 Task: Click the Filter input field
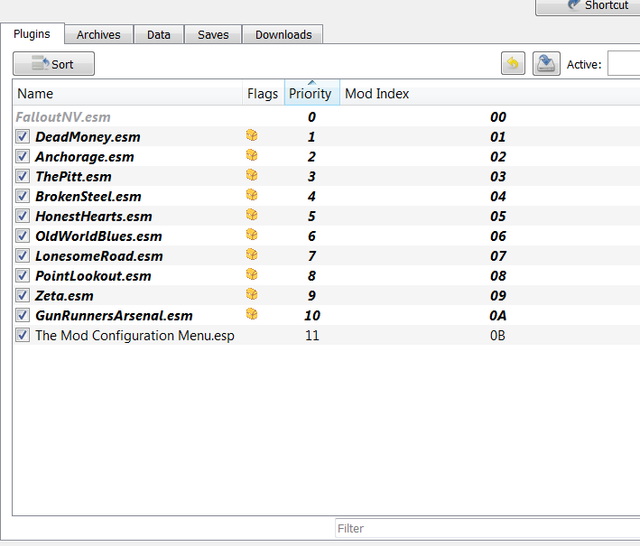point(487,528)
